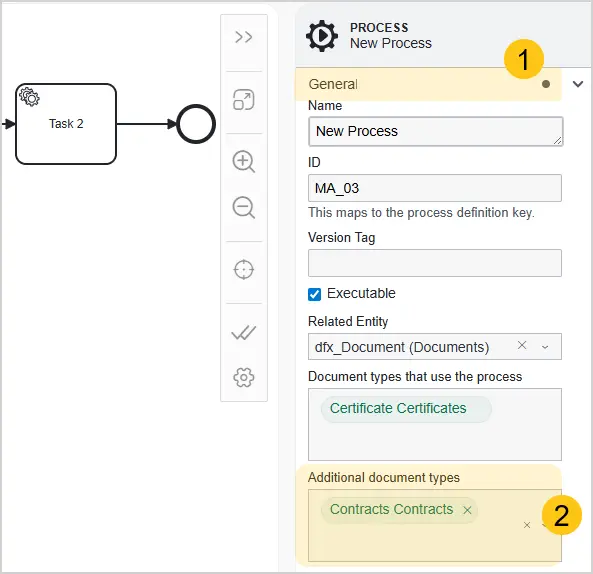The height and width of the screenshot is (574, 593).
Task: Select the end event circle
Action: click(196, 124)
